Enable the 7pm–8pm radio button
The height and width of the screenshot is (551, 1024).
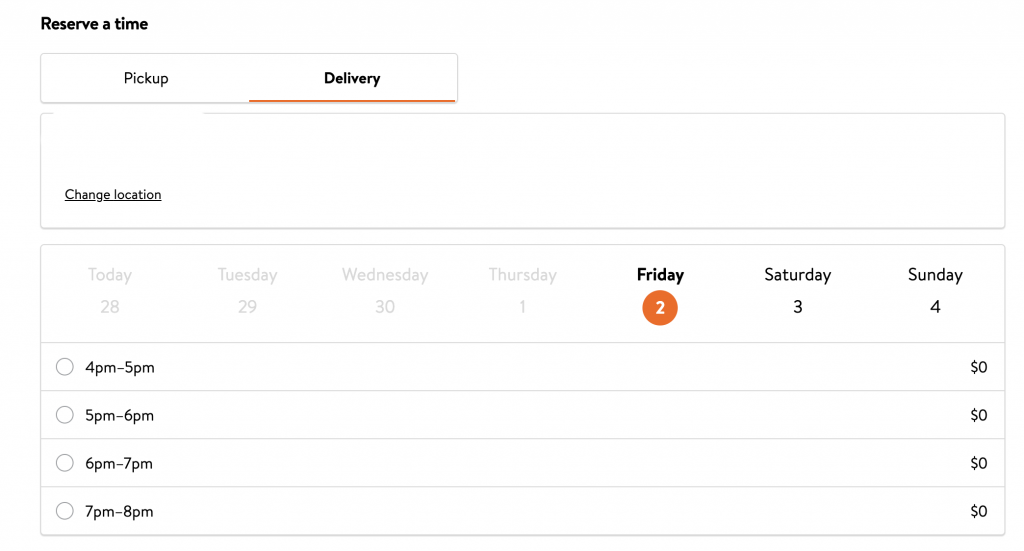pyautogui.click(x=65, y=511)
